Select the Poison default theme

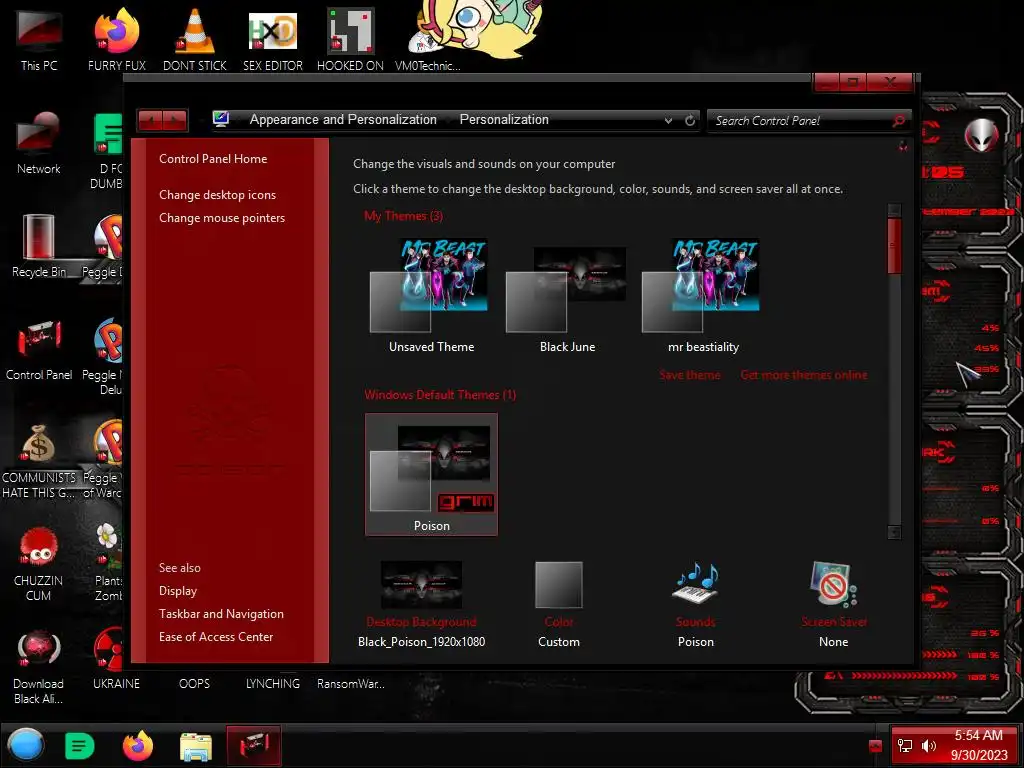pos(431,474)
